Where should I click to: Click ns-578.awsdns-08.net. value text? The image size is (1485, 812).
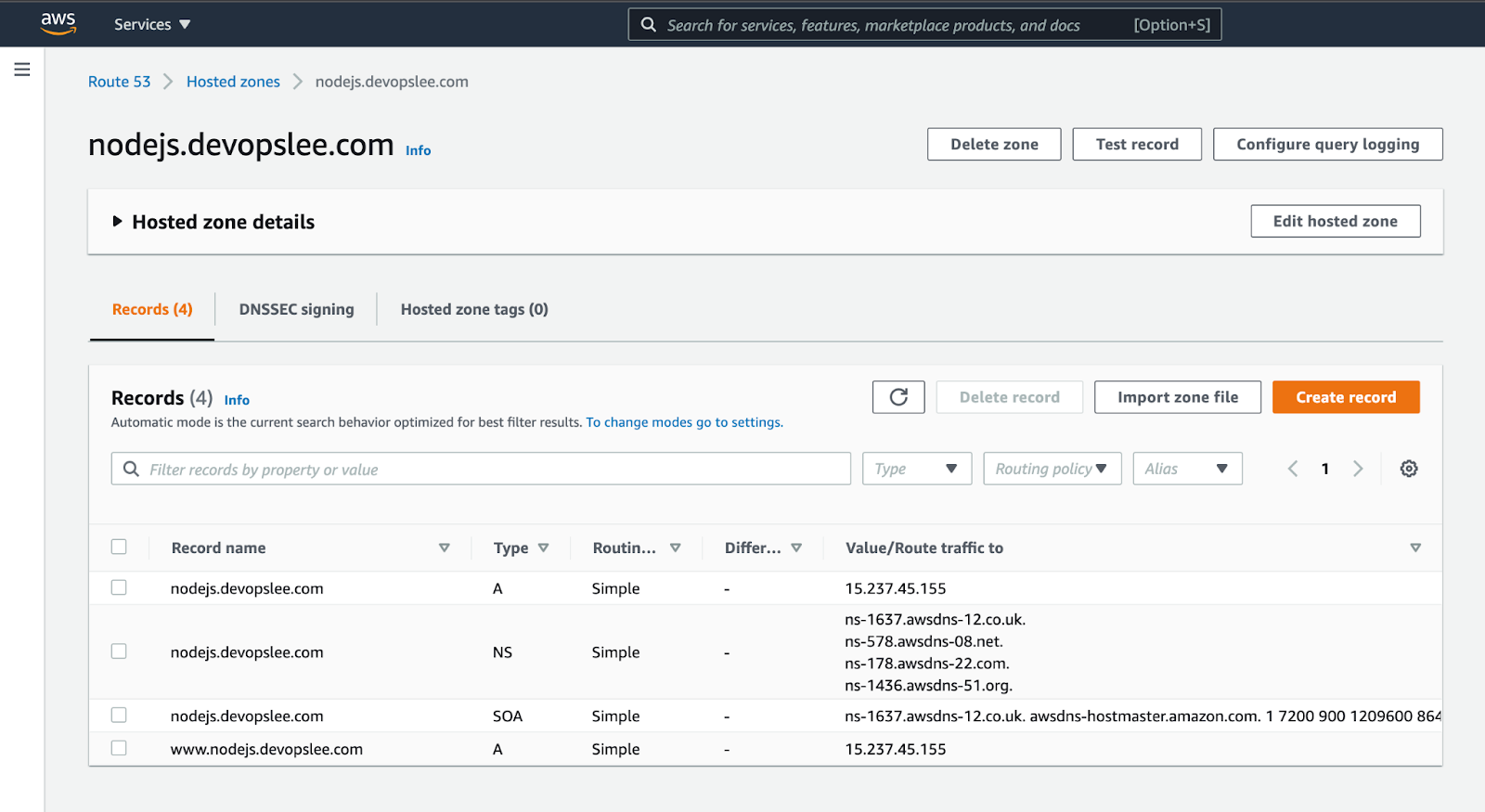click(x=923, y=641)
